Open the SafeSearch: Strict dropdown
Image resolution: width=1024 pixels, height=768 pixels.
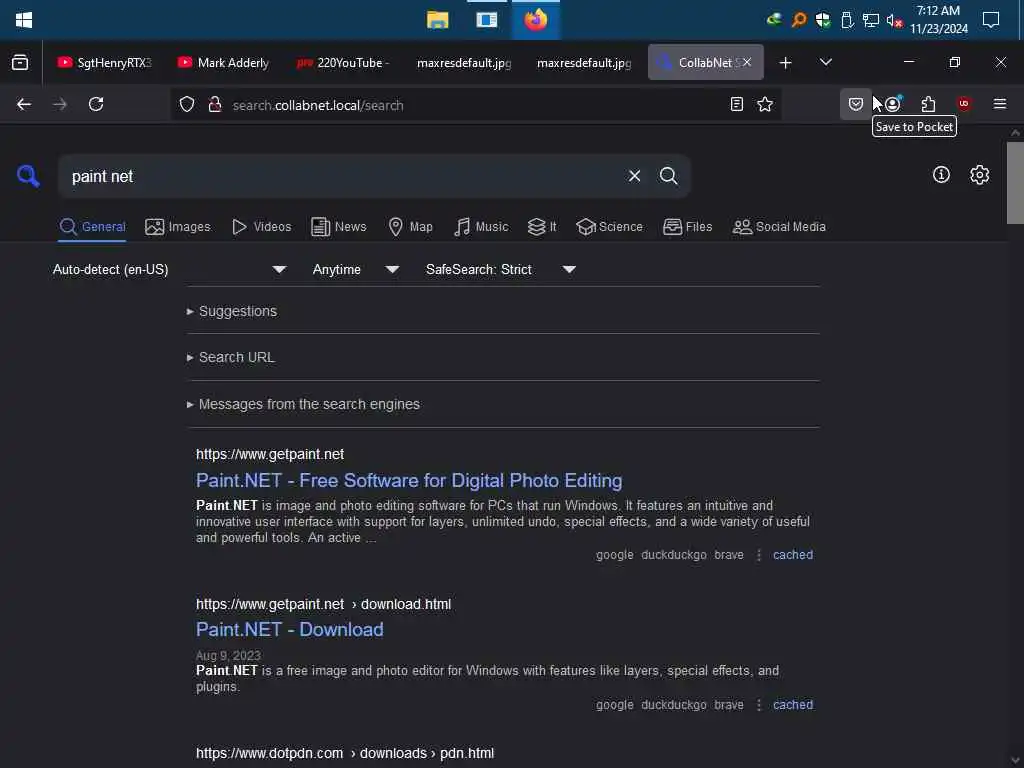click(500, 269)
